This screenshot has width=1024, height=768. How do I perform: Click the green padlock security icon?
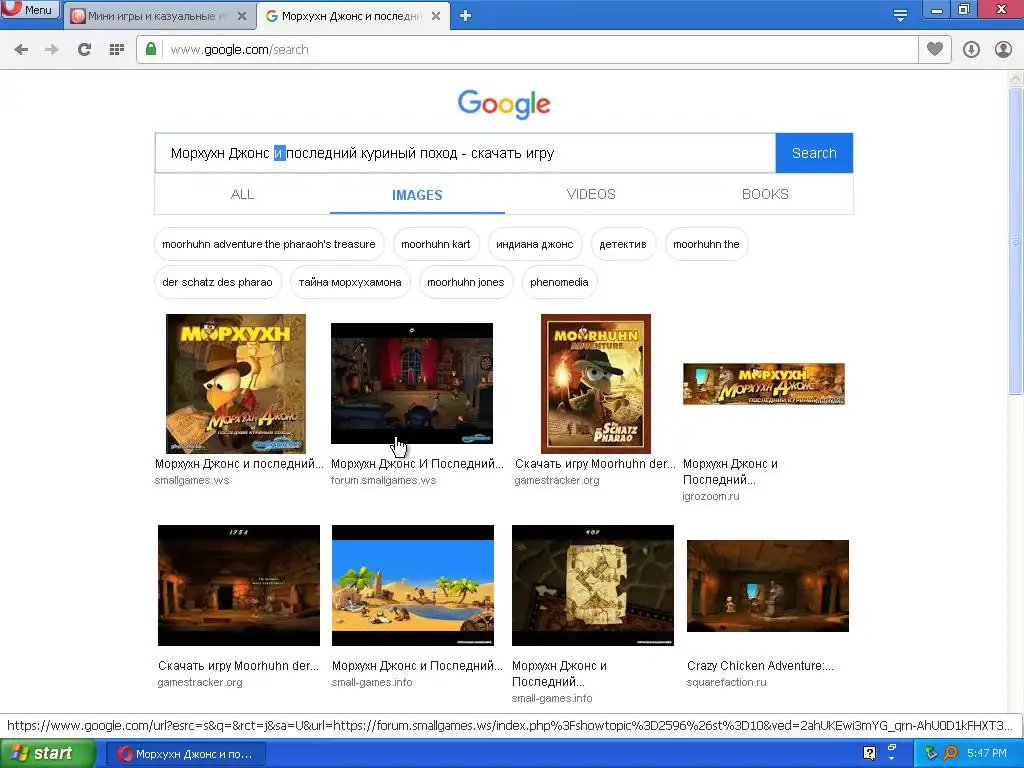coord(151,50)
